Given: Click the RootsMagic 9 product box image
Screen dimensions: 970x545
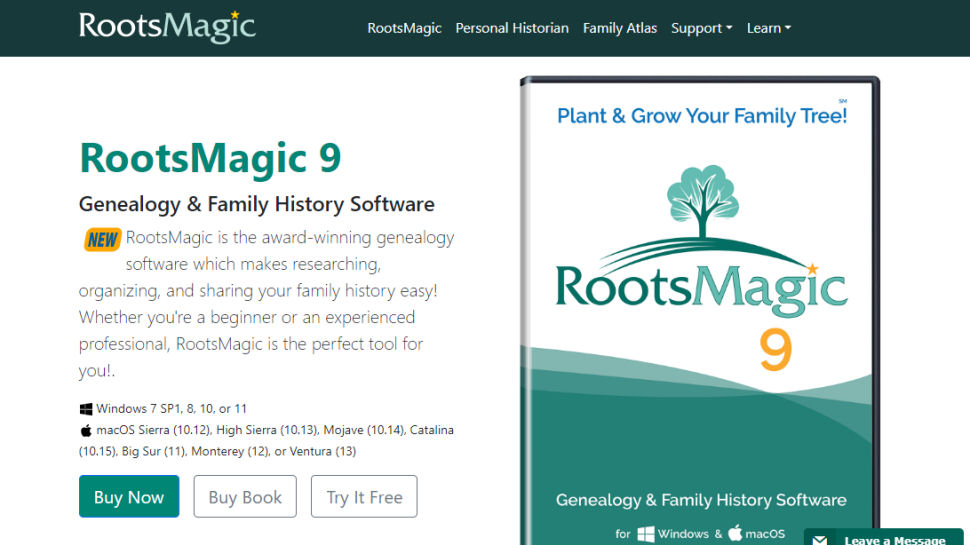Looking at the screenshot, I should (x=700, y=311).
